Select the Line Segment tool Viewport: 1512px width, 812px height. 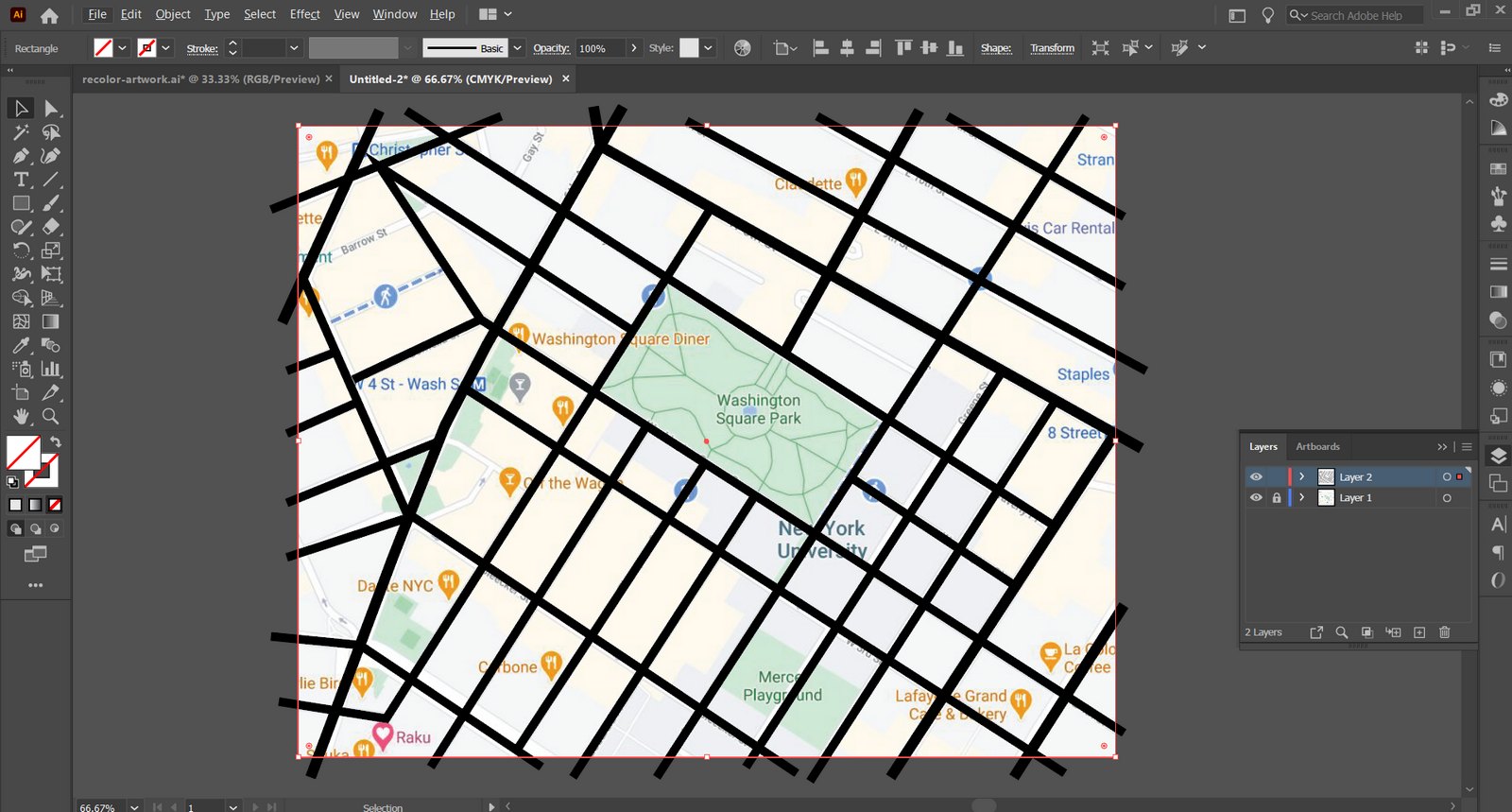tap(51, 180)
